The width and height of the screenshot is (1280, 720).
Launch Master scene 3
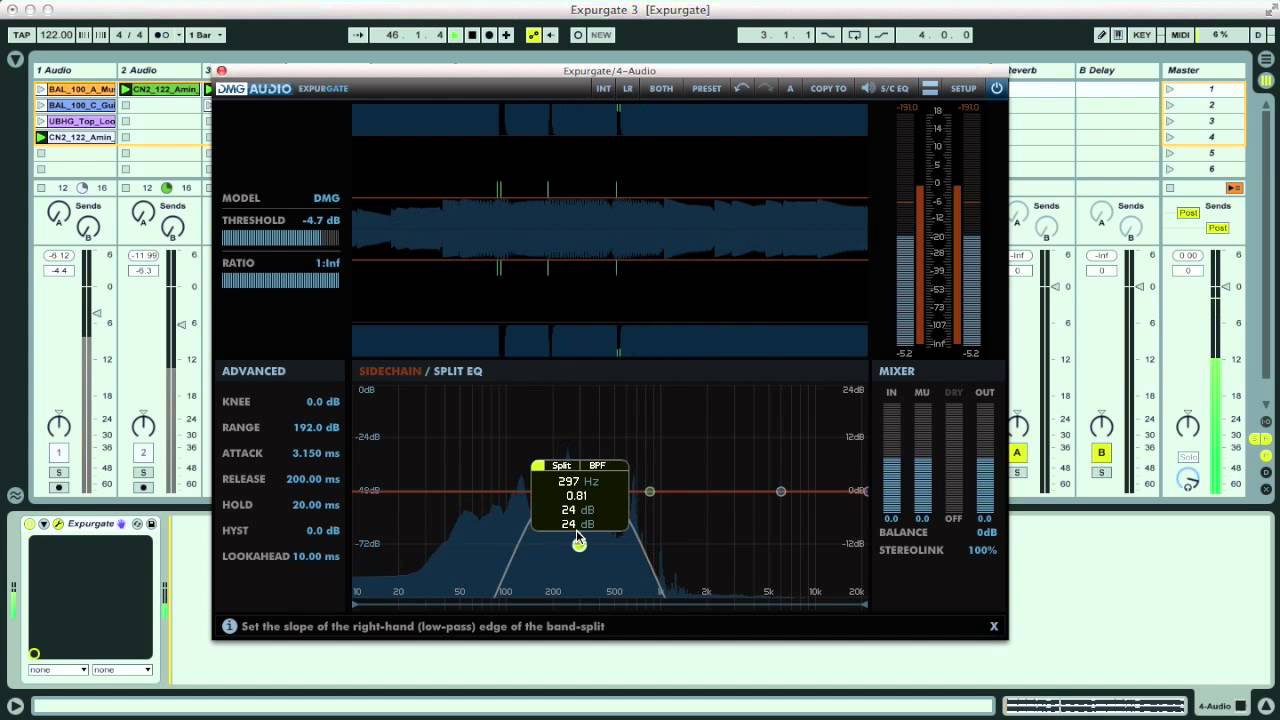(x=1169, y=121)
